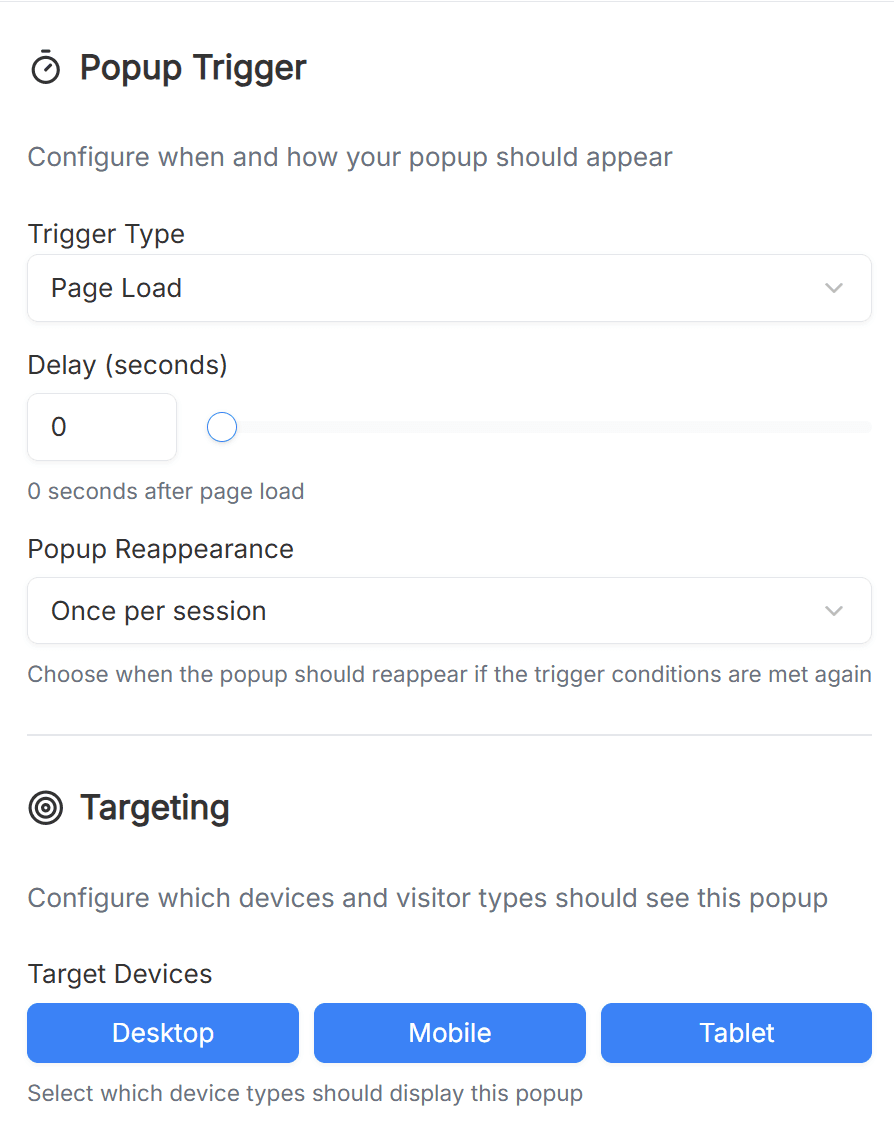Click the Trigger Type label
Image resolution: width=894 pixels, height=1127 pixels.
click(106, 234)
